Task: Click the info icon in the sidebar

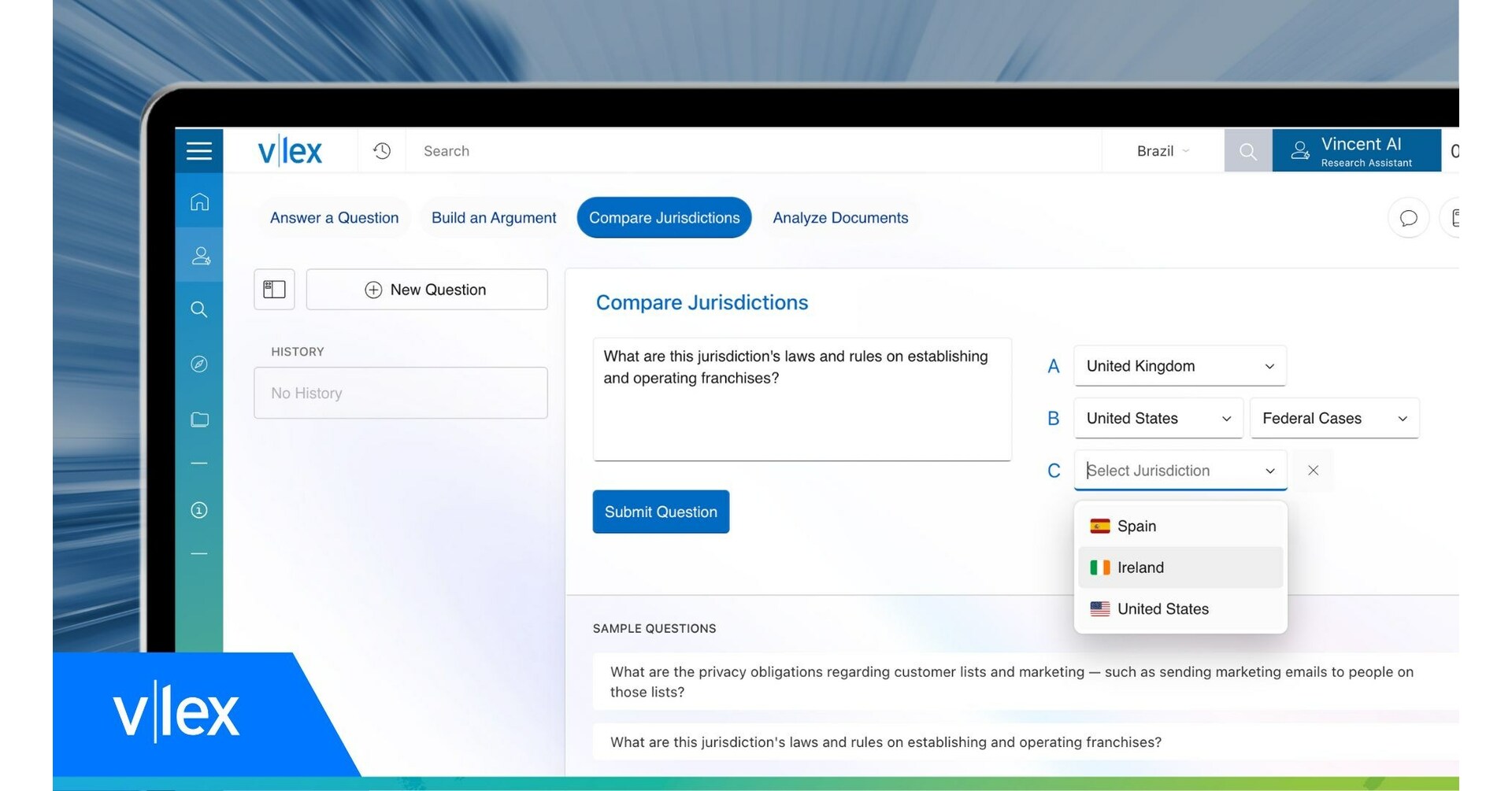Action: coord(199,509)
